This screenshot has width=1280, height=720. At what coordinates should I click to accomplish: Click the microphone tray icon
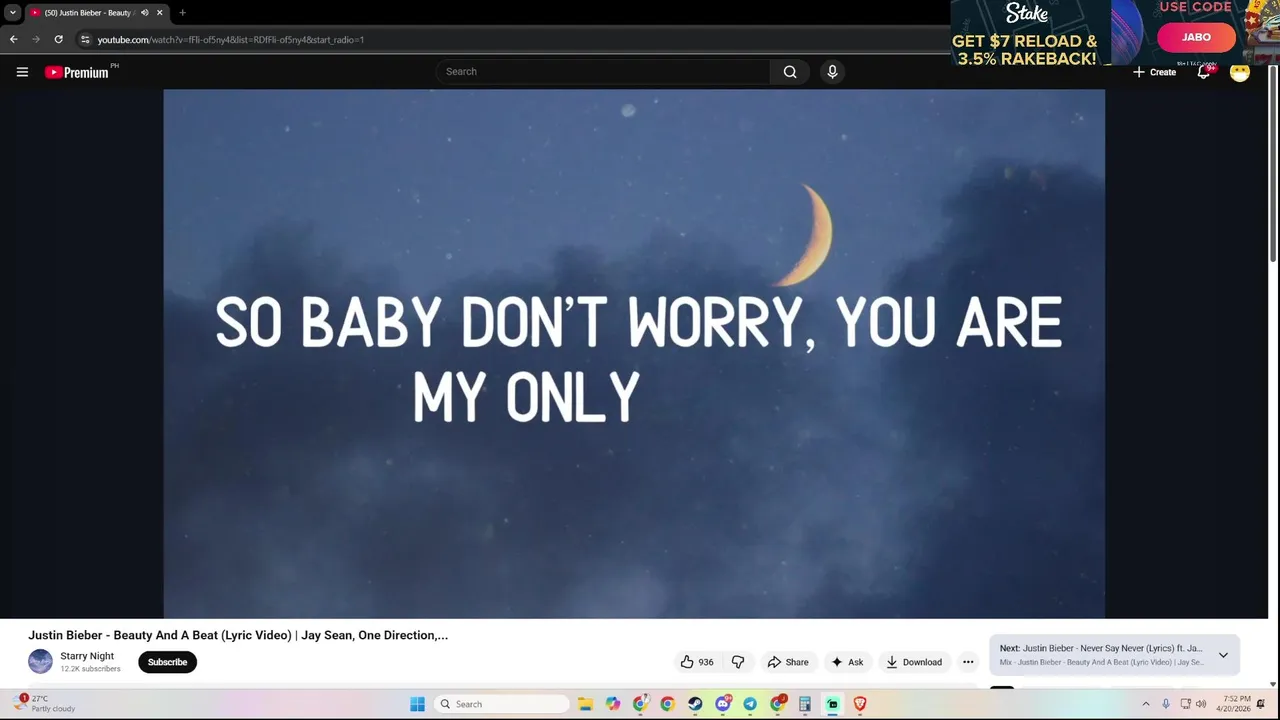(1165, 704)
